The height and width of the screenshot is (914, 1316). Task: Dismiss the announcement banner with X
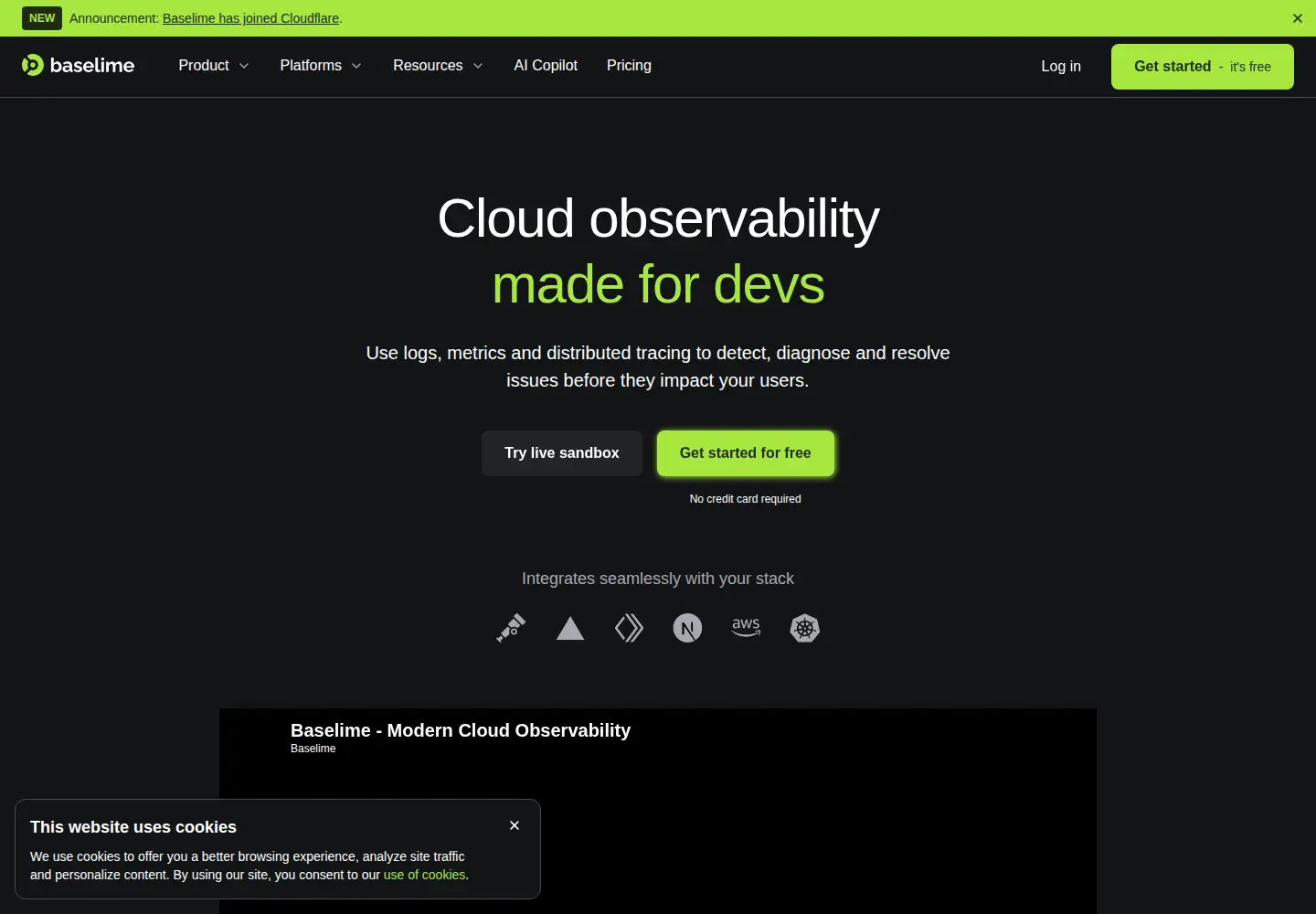[1298, 18]
